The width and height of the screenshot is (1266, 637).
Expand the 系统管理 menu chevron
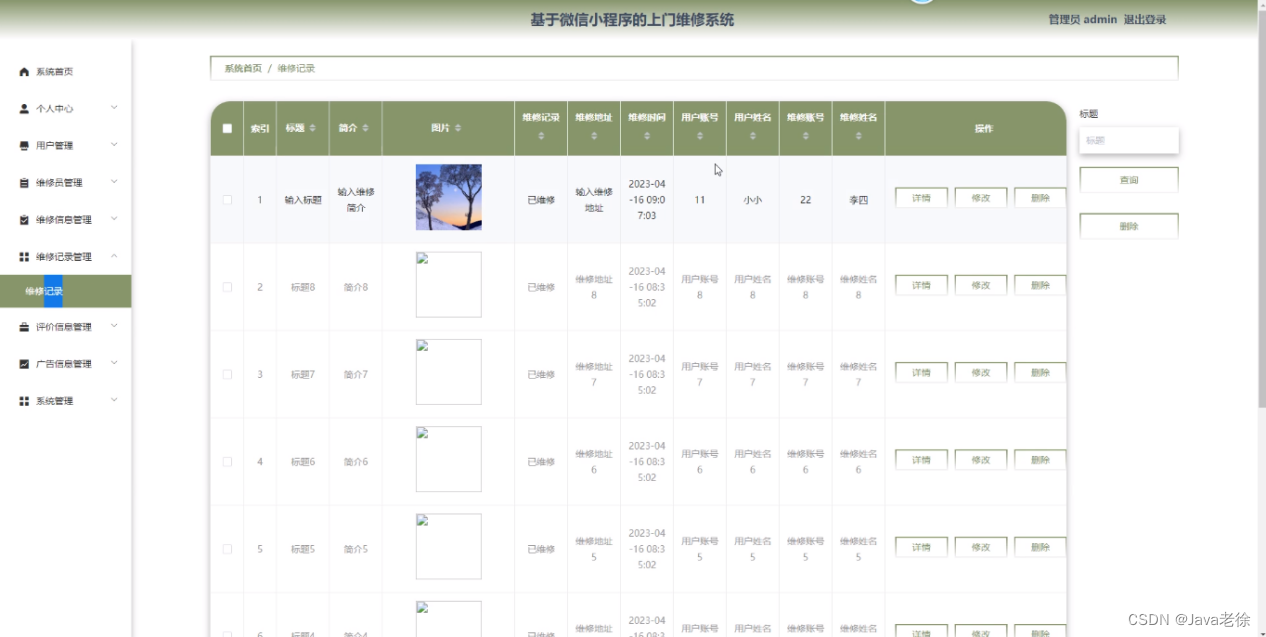click(114, 400)
